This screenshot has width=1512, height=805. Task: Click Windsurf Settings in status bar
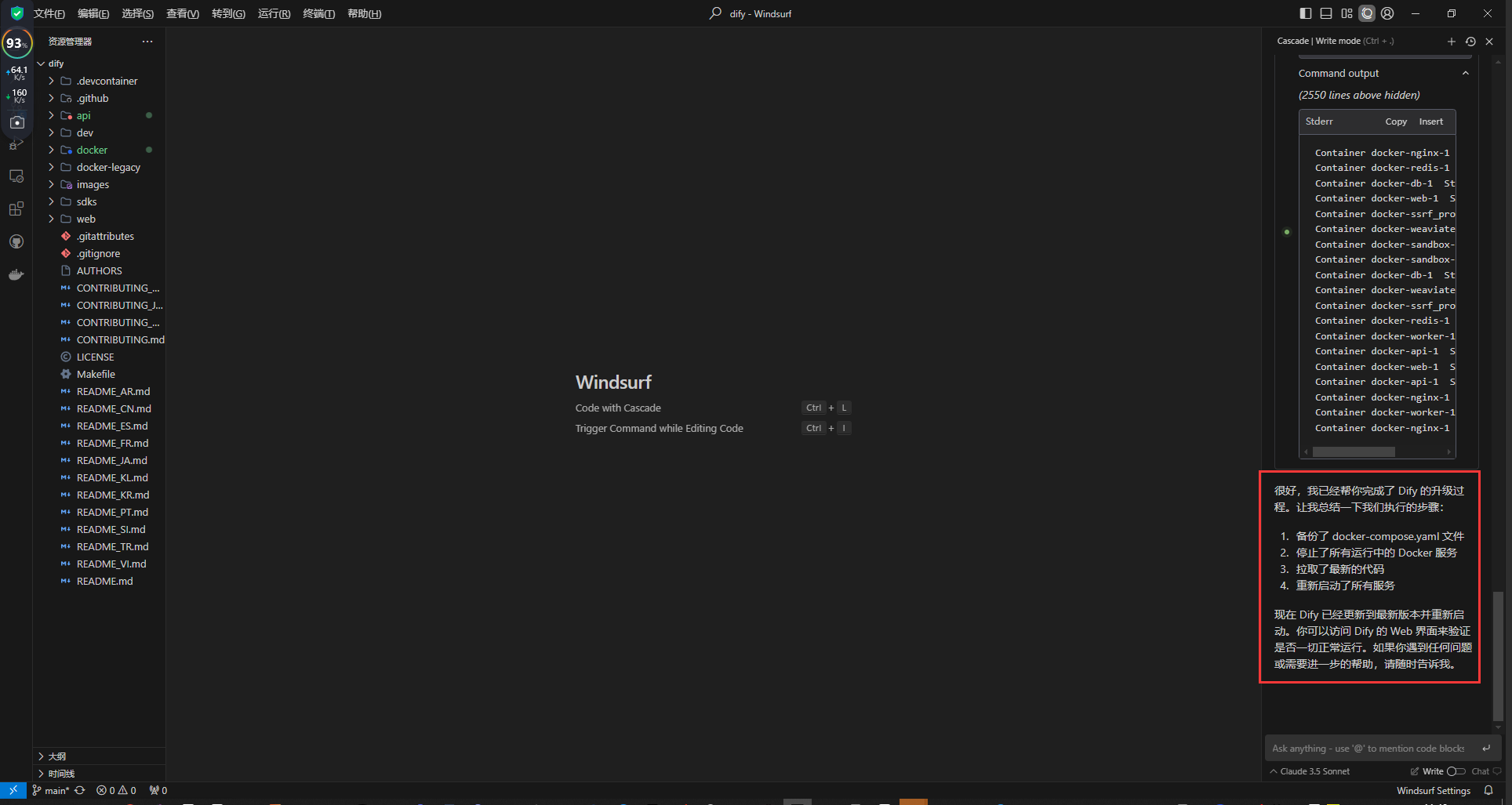point(1433,790)
